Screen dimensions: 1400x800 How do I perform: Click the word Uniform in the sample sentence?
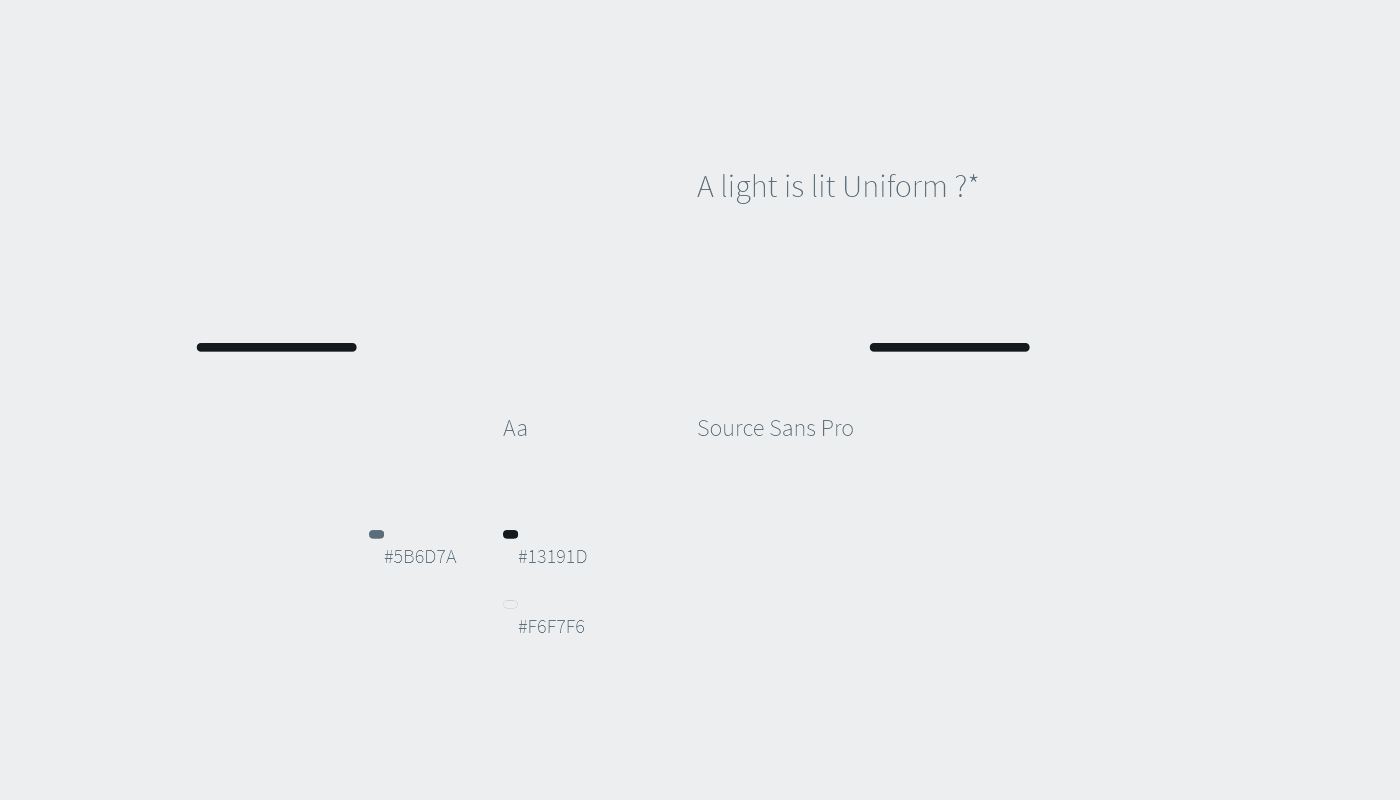point(894,187)
